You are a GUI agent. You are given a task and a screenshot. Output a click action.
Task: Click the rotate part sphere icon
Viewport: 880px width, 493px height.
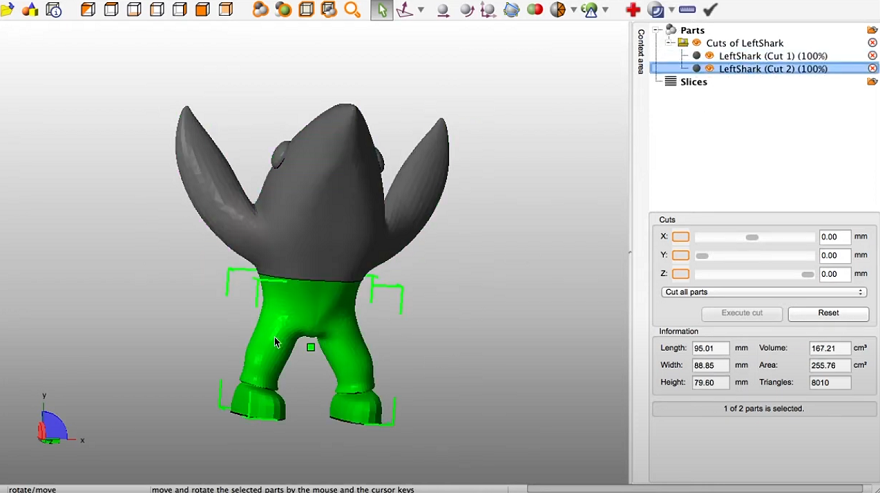(x=466, y=10)
